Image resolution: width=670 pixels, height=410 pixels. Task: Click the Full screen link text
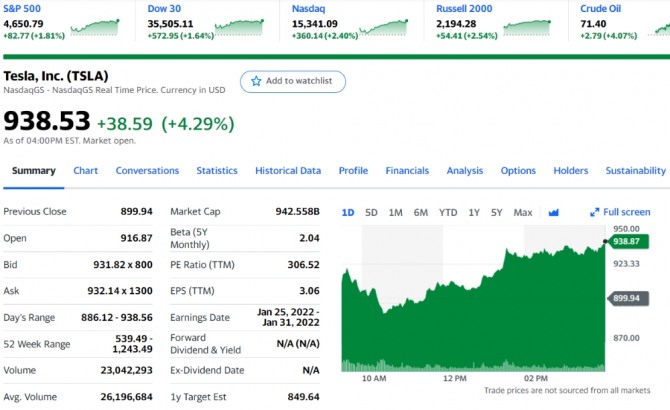tap(627, 212)
